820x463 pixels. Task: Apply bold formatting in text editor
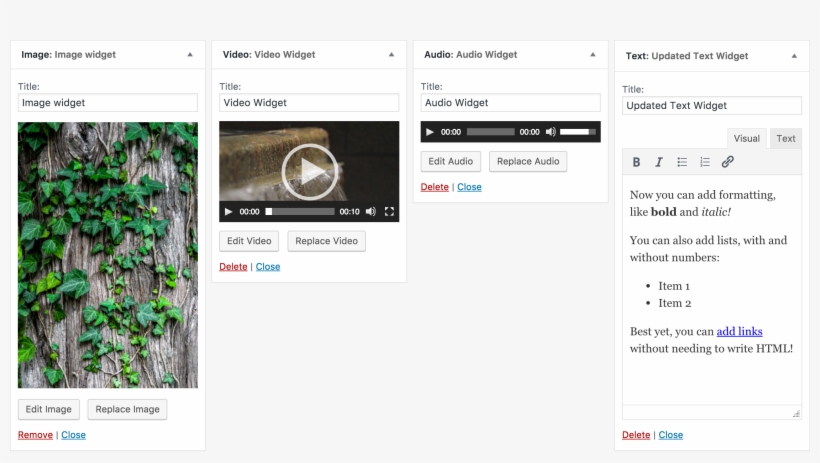(636, 162)
